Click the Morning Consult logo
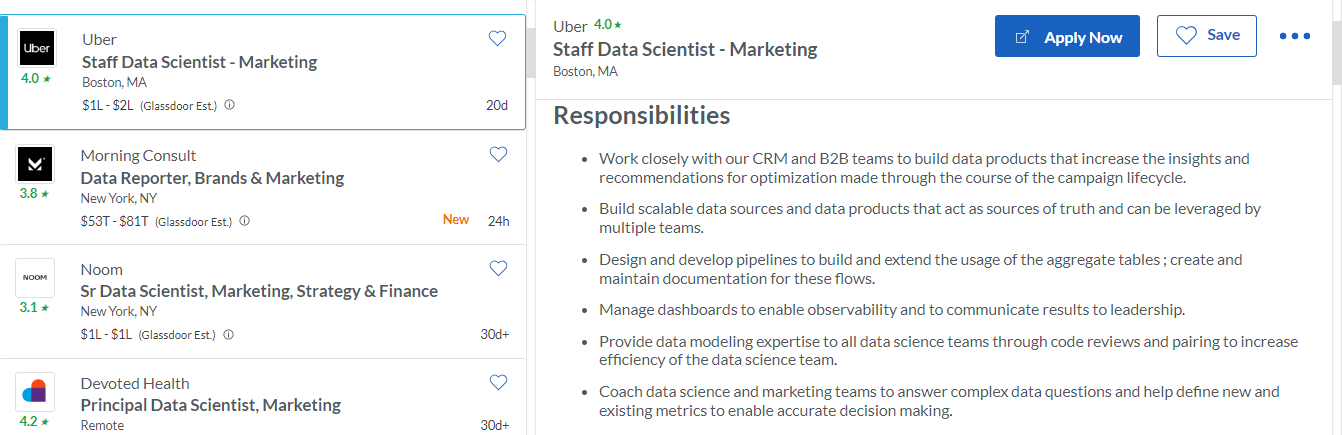Screen dimensions: 1342x435 [x=36, y=163]
